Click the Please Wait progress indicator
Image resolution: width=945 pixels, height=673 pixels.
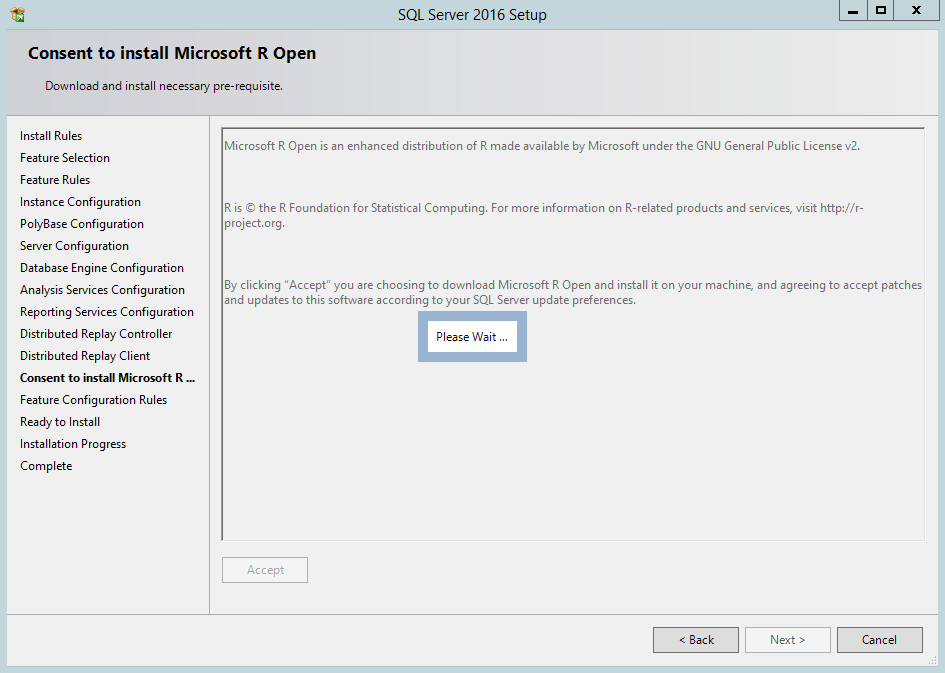[x=471, y=336]
